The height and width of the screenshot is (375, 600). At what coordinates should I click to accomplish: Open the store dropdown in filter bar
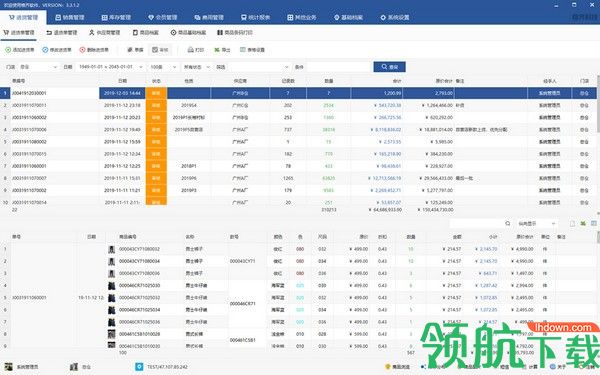(x=38, y=67)
